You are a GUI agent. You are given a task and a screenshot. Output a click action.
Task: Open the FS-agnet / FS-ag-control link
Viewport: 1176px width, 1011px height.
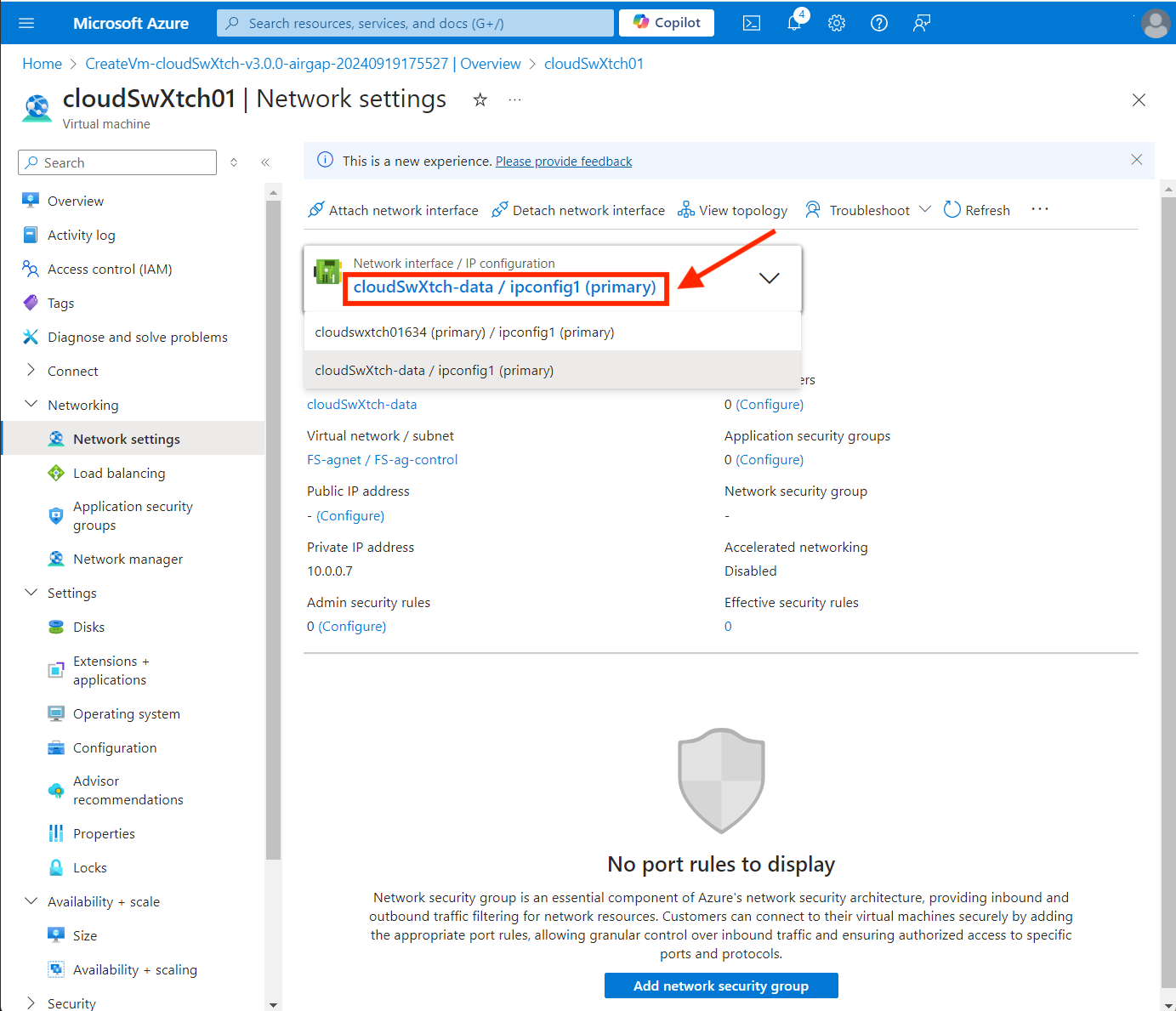(x=382, y=460)
